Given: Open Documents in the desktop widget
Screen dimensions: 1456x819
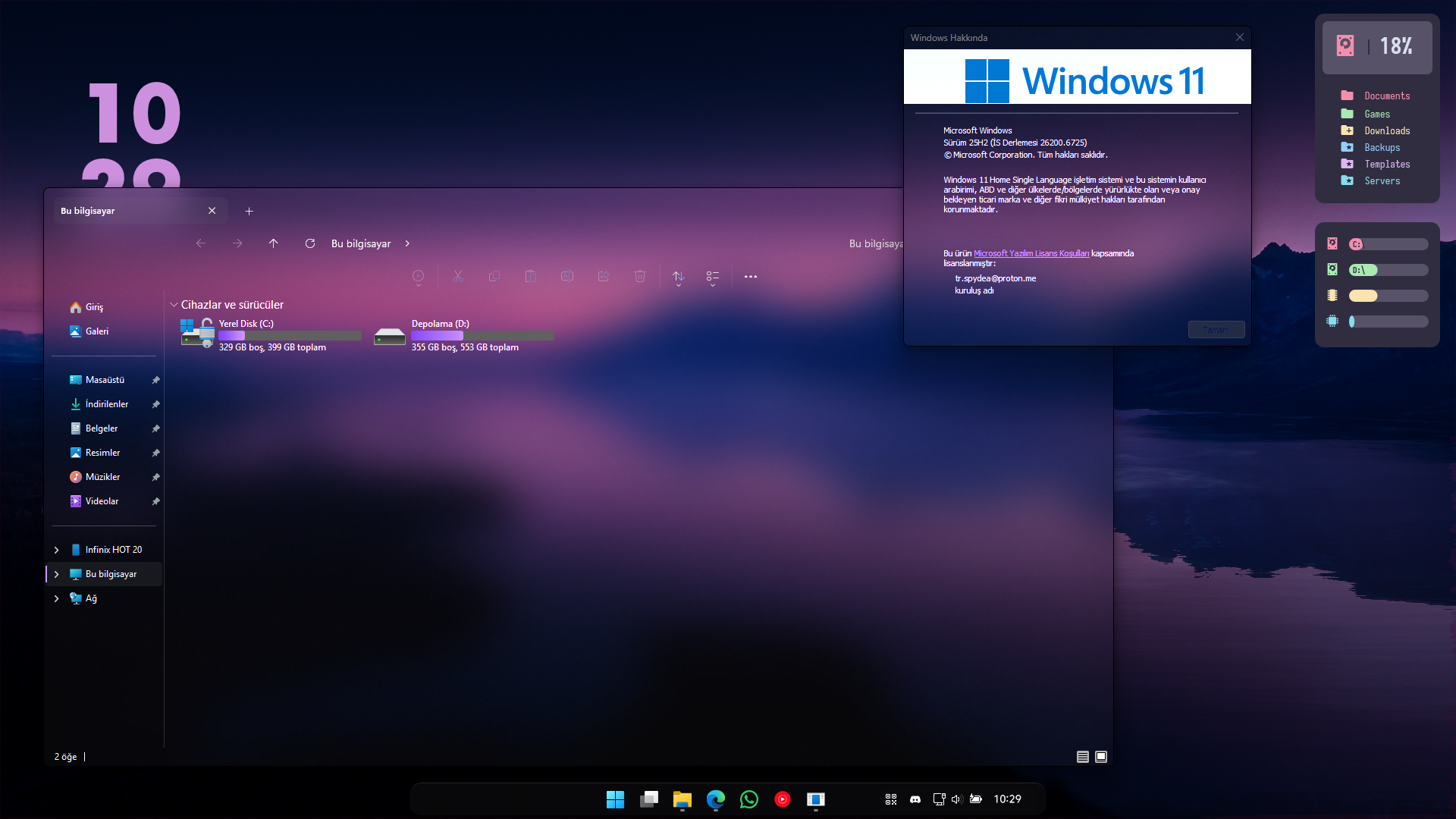Looking at the screenshot, I should (1376, 96).
